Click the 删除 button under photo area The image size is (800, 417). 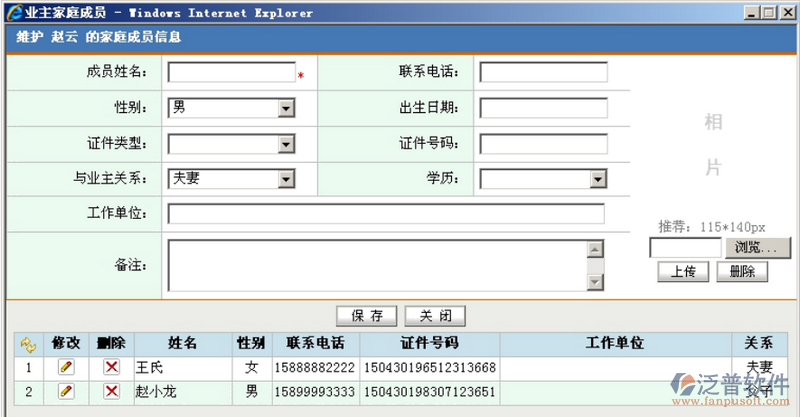coord(742,271)
